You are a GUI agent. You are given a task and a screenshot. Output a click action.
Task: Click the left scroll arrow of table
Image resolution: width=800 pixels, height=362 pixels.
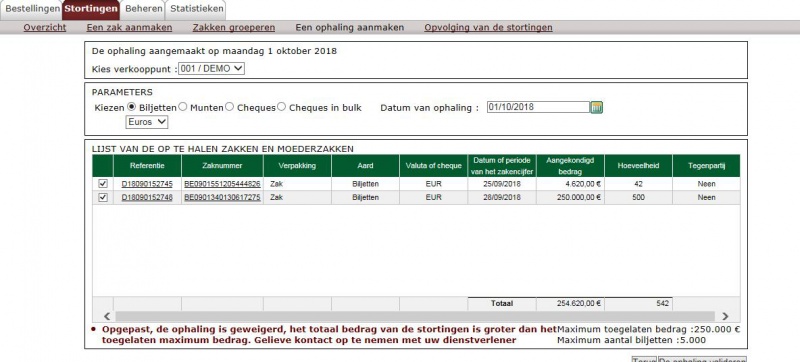click(107, 316)
